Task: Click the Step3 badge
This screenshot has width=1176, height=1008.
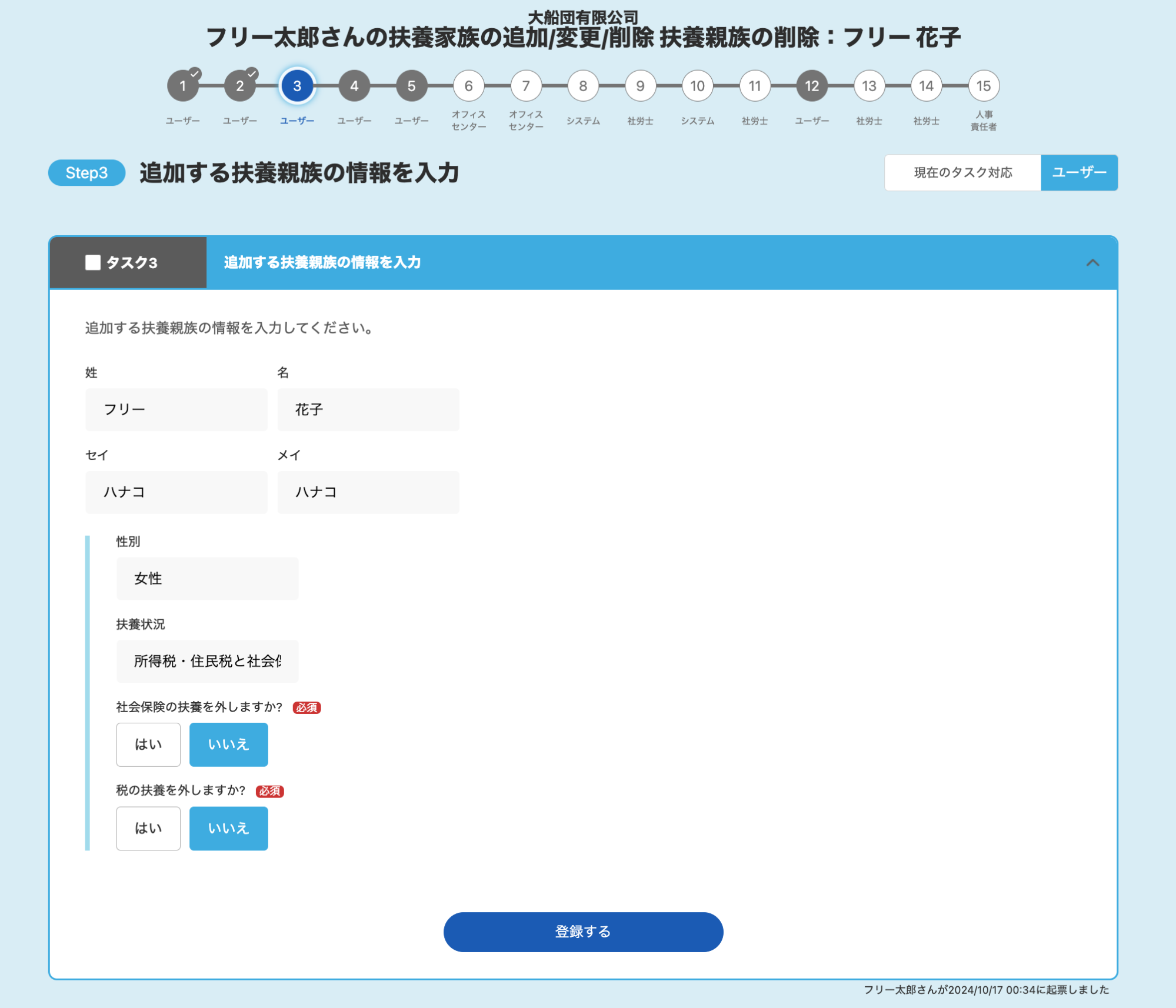Action: click(x=86, y=173)
